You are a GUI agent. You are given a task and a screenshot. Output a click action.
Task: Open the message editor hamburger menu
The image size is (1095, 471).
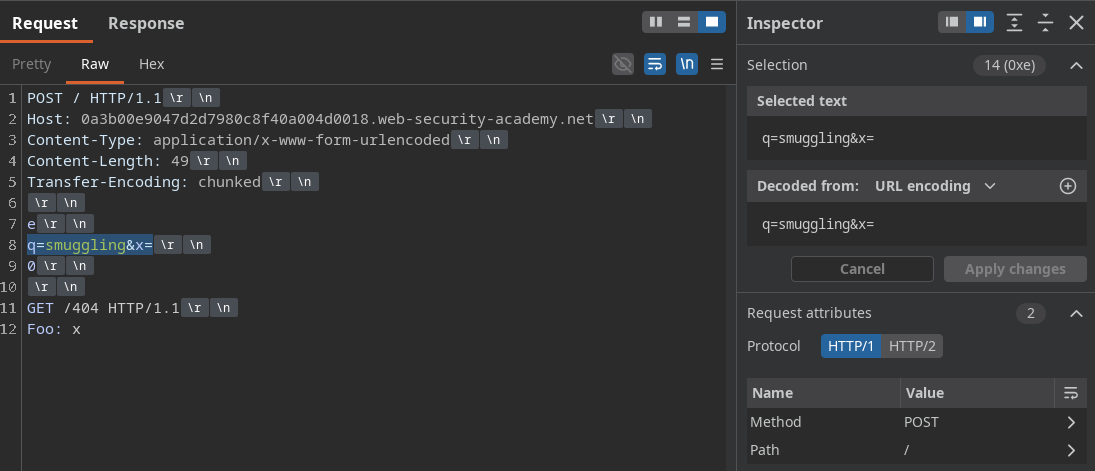pos(716,64)
